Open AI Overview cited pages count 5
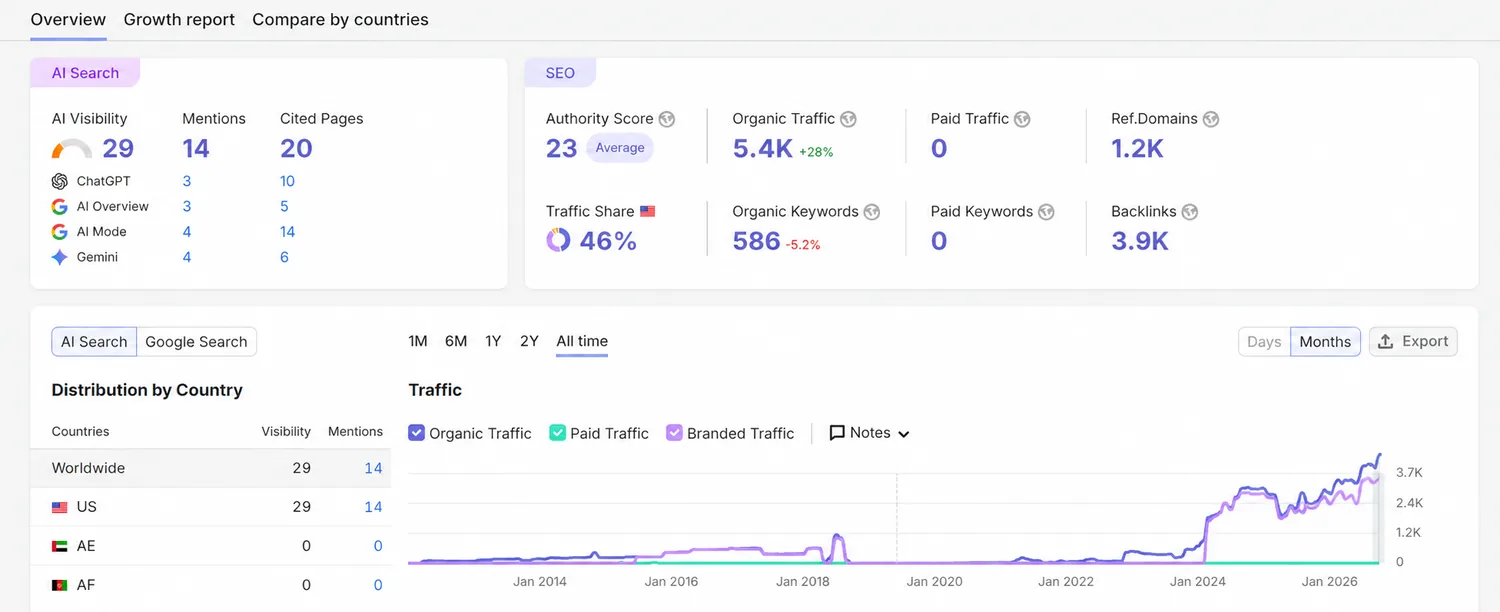 click(x=284, y=206)
